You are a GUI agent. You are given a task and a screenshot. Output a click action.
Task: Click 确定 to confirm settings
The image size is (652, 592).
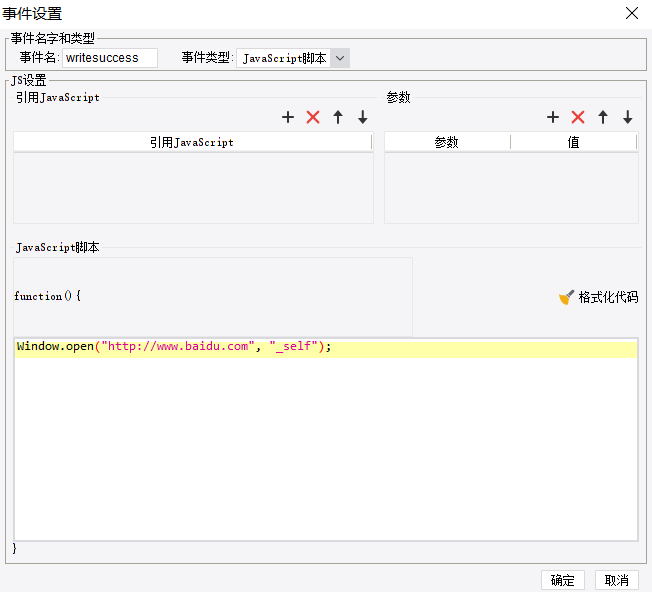[x=563, y=580]
